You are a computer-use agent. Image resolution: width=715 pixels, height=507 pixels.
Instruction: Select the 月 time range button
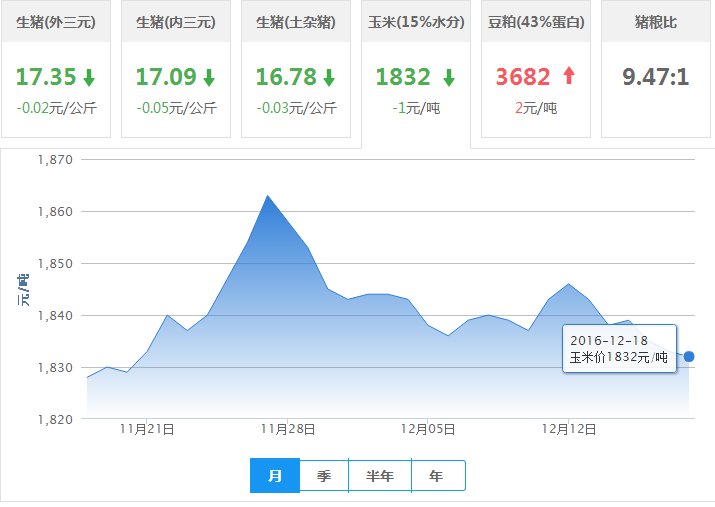click(275, 476)
